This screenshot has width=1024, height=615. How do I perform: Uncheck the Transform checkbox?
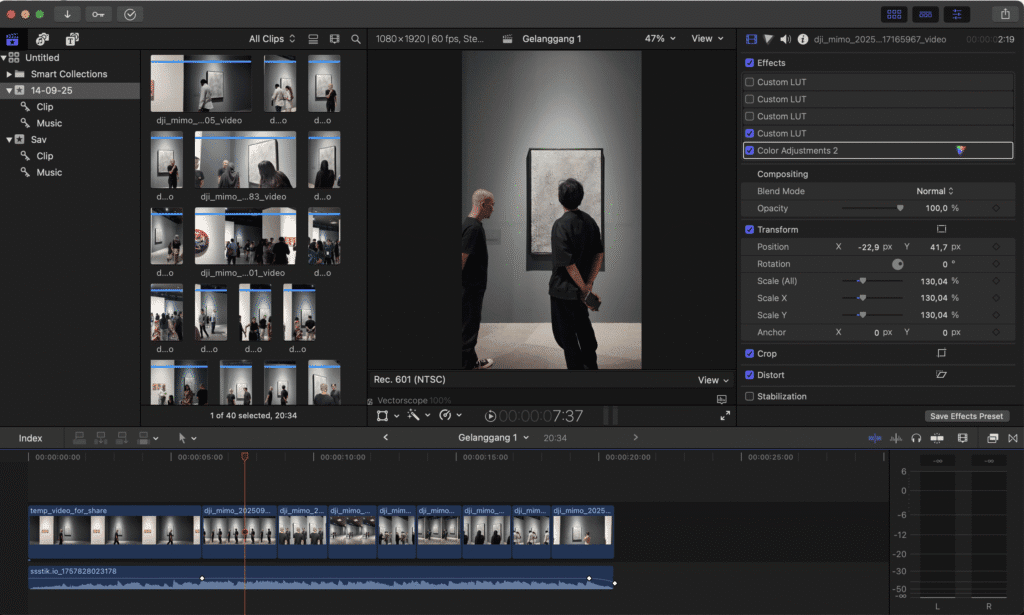pyautogui.click(x=750, y=229)
